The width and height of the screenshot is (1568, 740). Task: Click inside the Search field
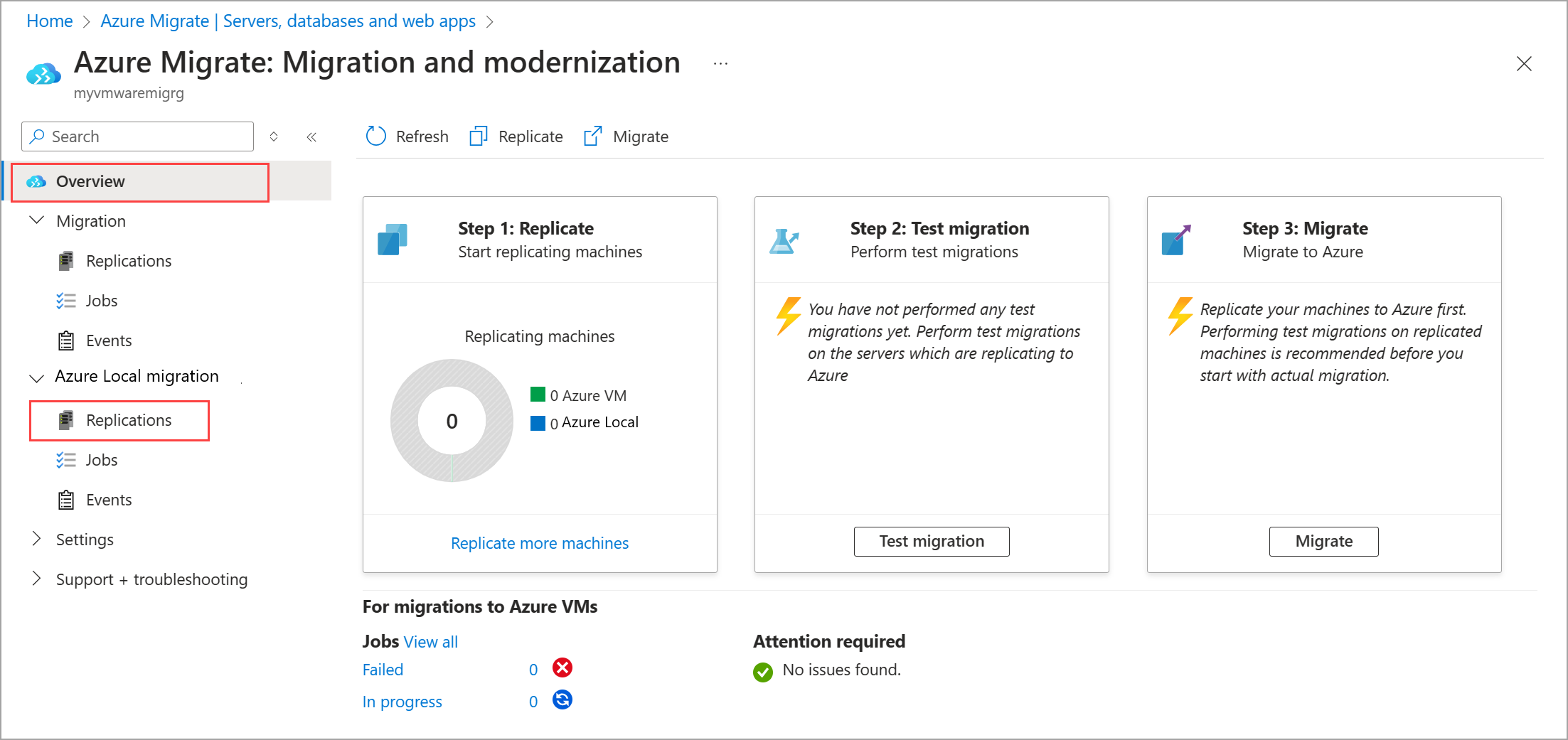(x=135, y=136)
